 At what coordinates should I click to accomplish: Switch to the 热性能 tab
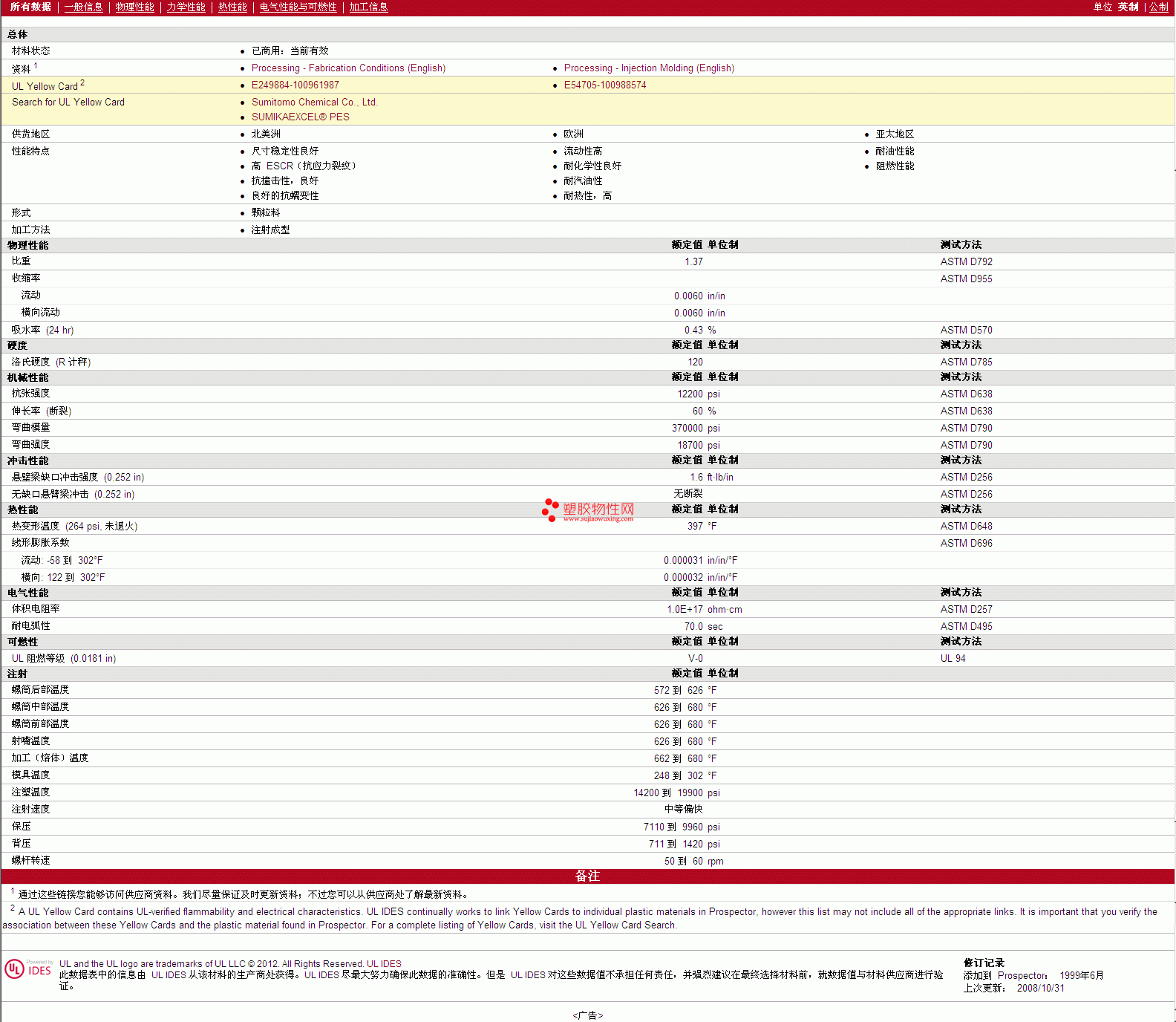[x=232, y=7]
